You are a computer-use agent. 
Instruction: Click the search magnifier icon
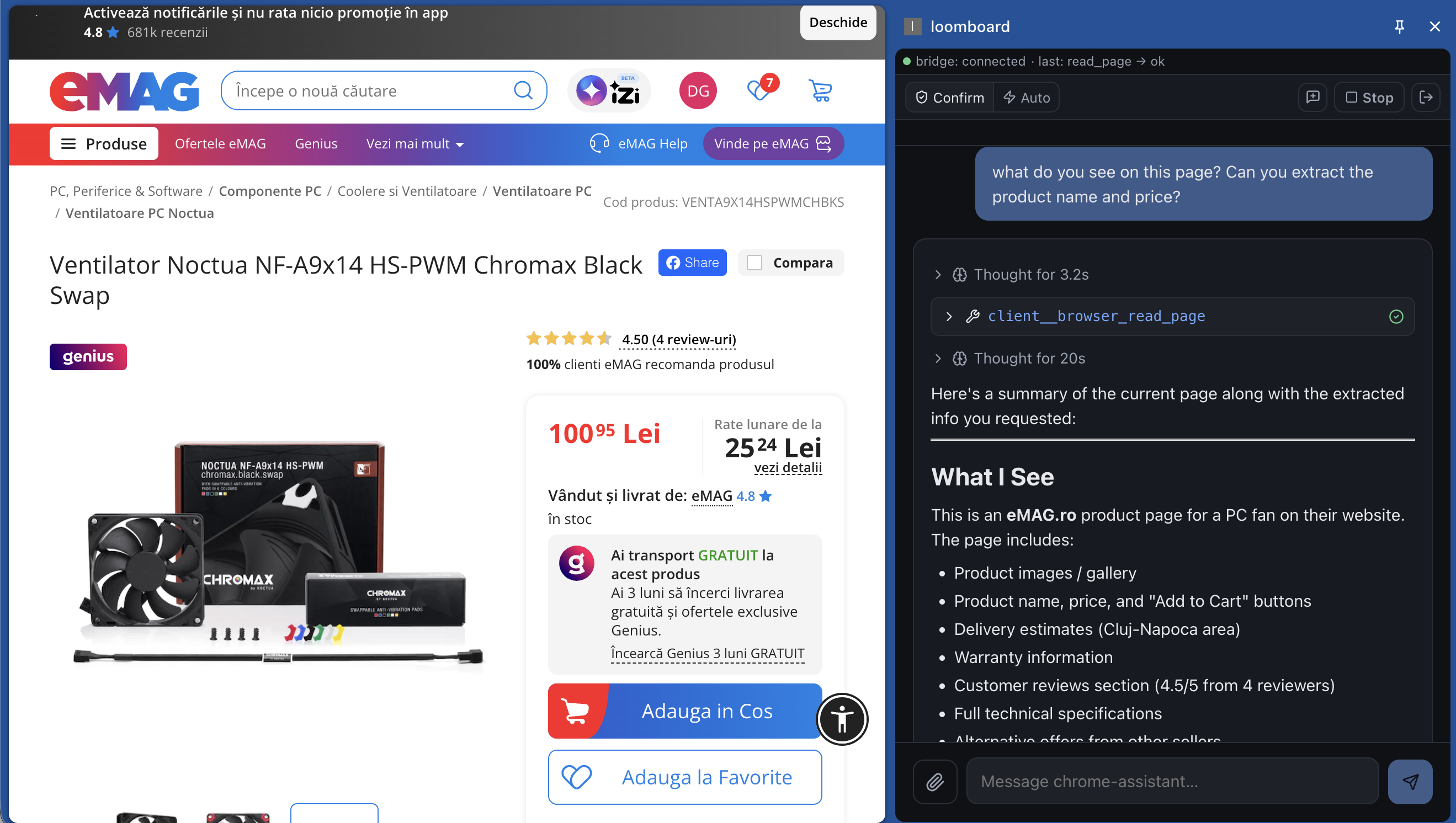tap(523, 90)
